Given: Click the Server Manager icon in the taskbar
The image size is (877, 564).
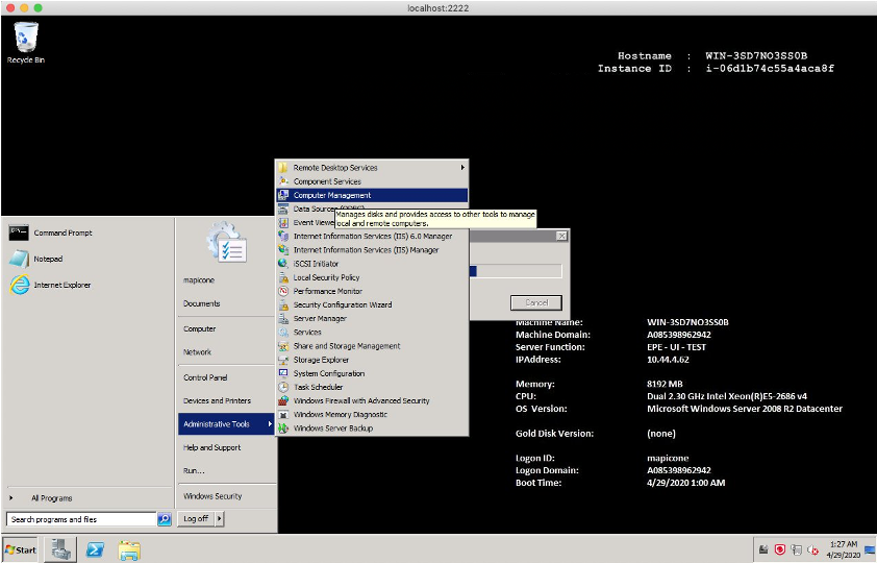Looking at the screenshot, I should pos(61,549).
